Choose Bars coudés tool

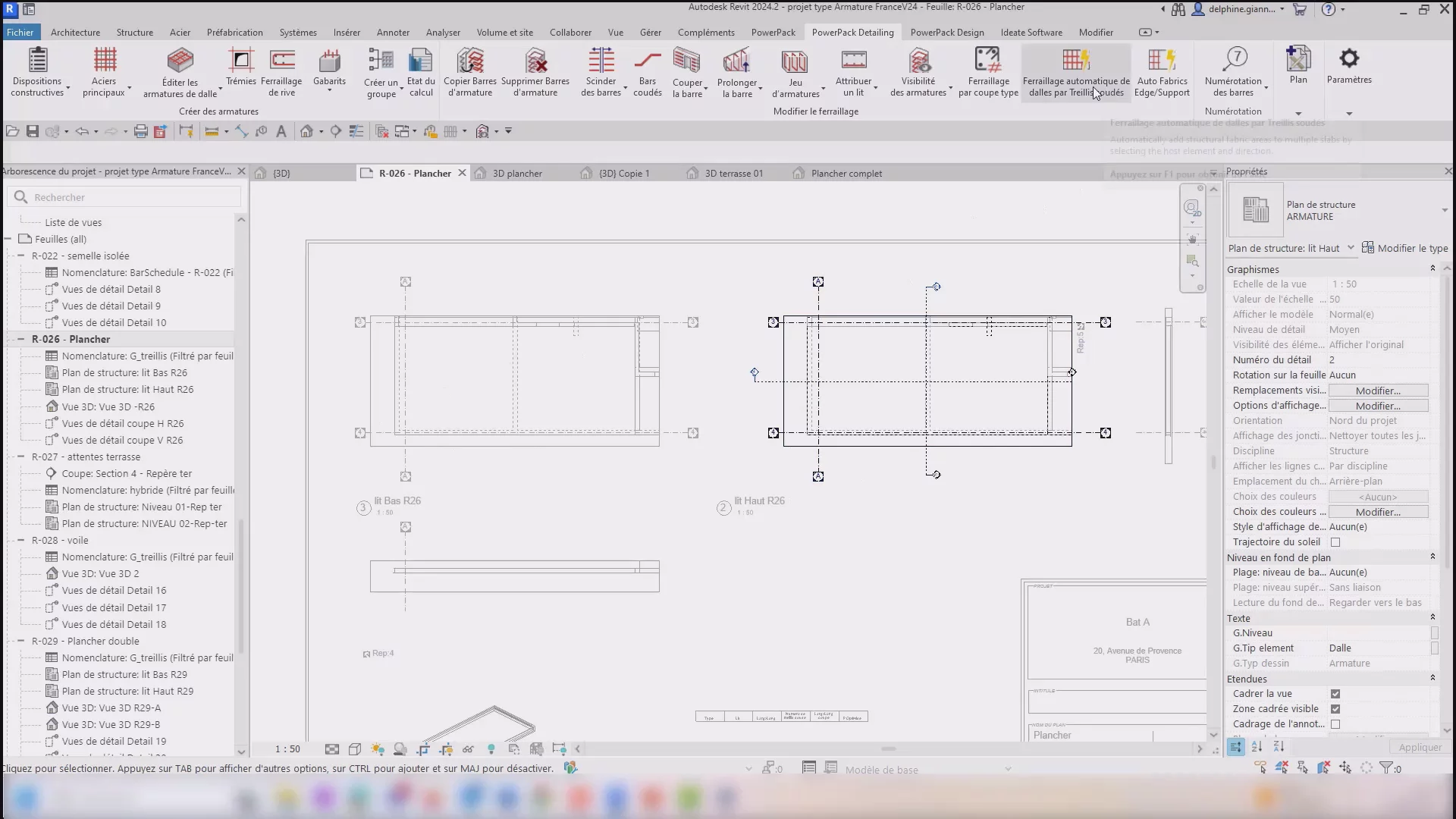coord(648,72)
